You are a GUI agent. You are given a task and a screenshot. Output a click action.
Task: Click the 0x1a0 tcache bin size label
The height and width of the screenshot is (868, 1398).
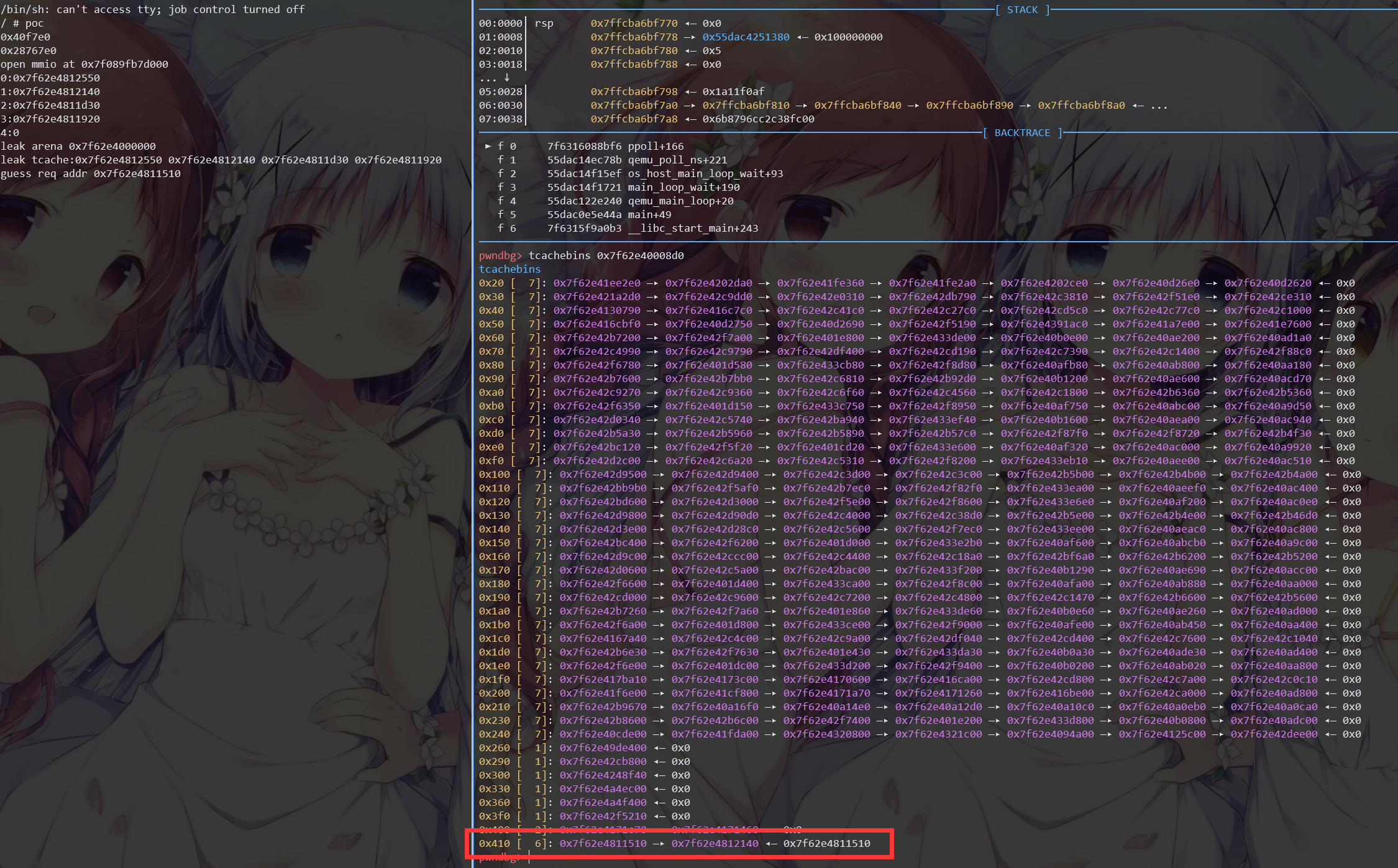click(494, 611)
